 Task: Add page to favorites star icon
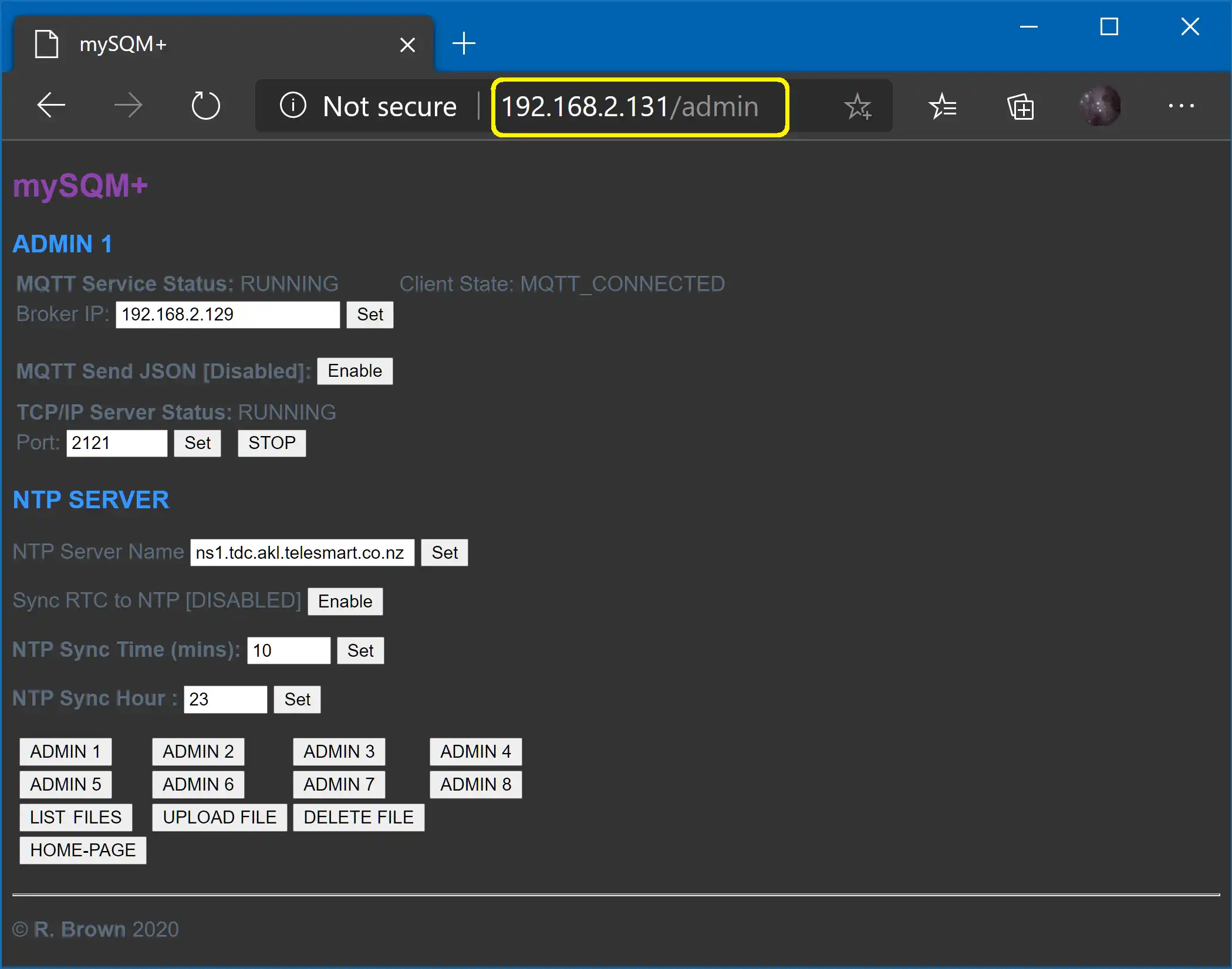click(858, 106)
